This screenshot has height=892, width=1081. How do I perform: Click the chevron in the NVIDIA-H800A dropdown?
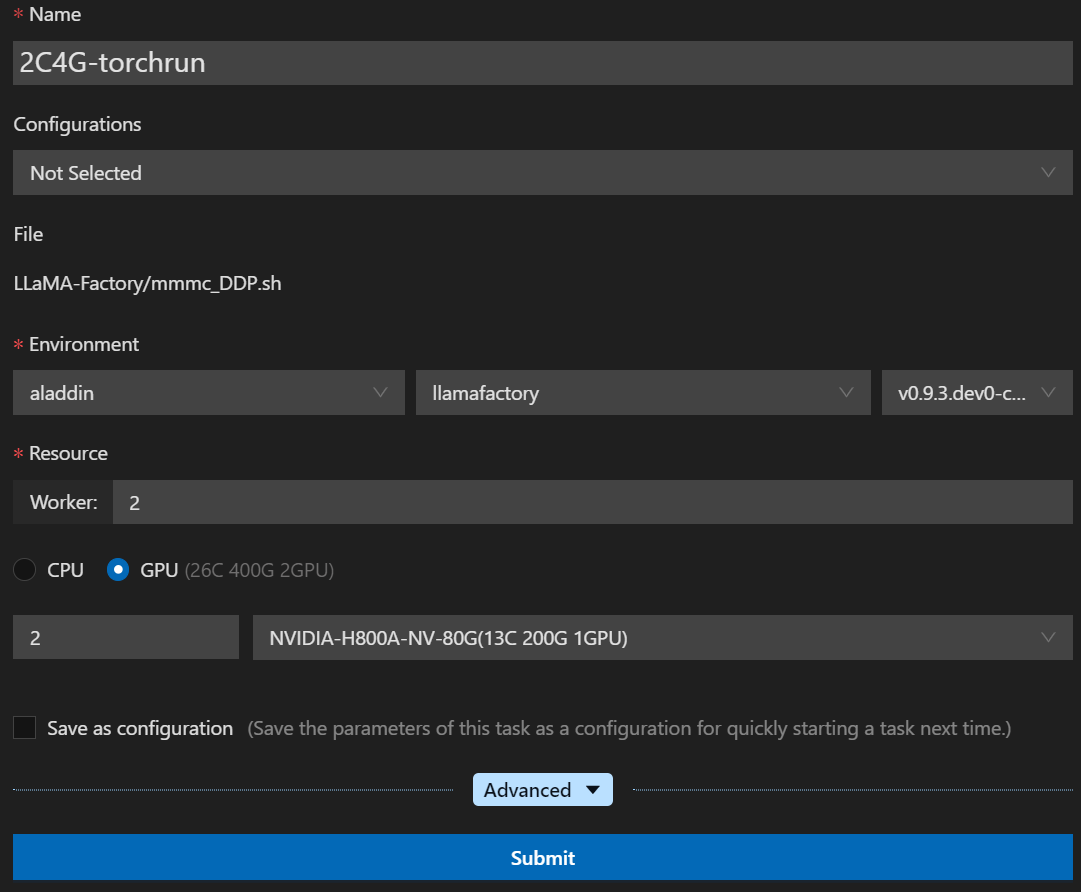click(x=1048, y=638)
